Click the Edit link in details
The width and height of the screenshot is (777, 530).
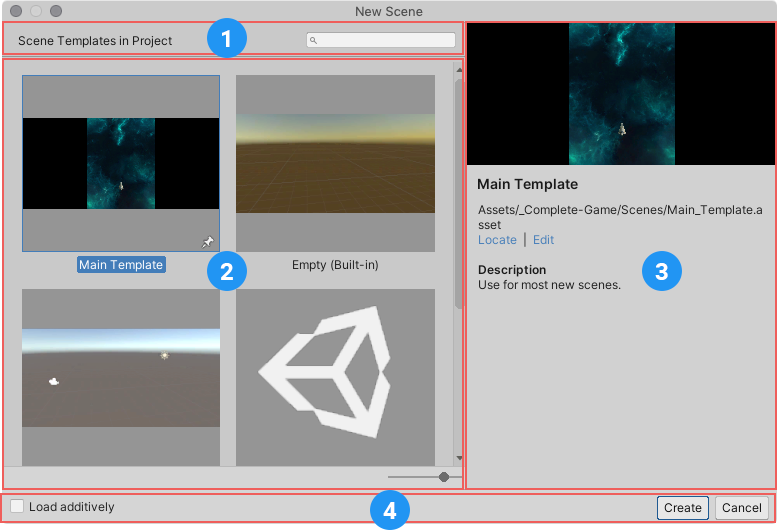(543, 240)
